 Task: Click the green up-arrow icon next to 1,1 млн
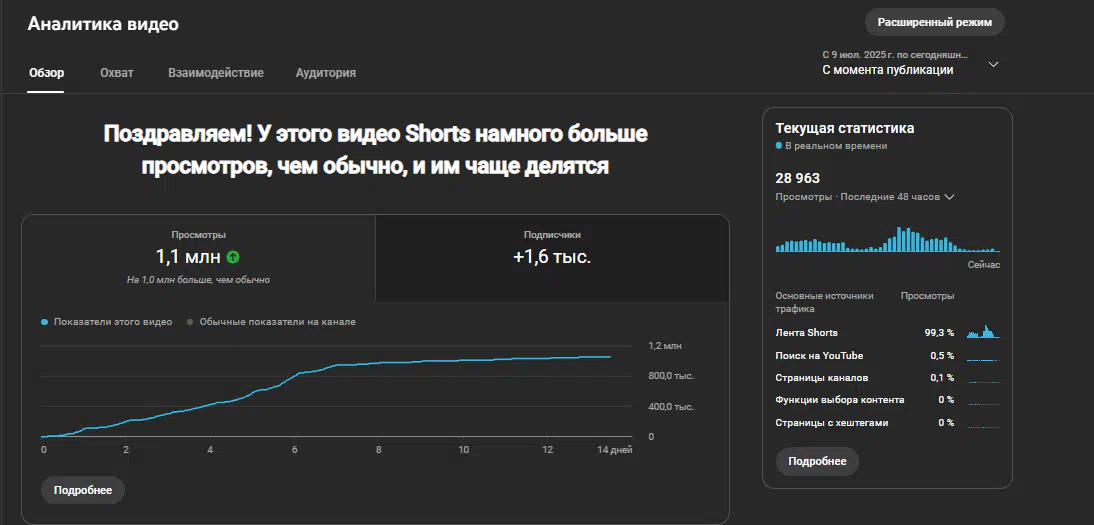pyautogui.click(x=233, y=258)
